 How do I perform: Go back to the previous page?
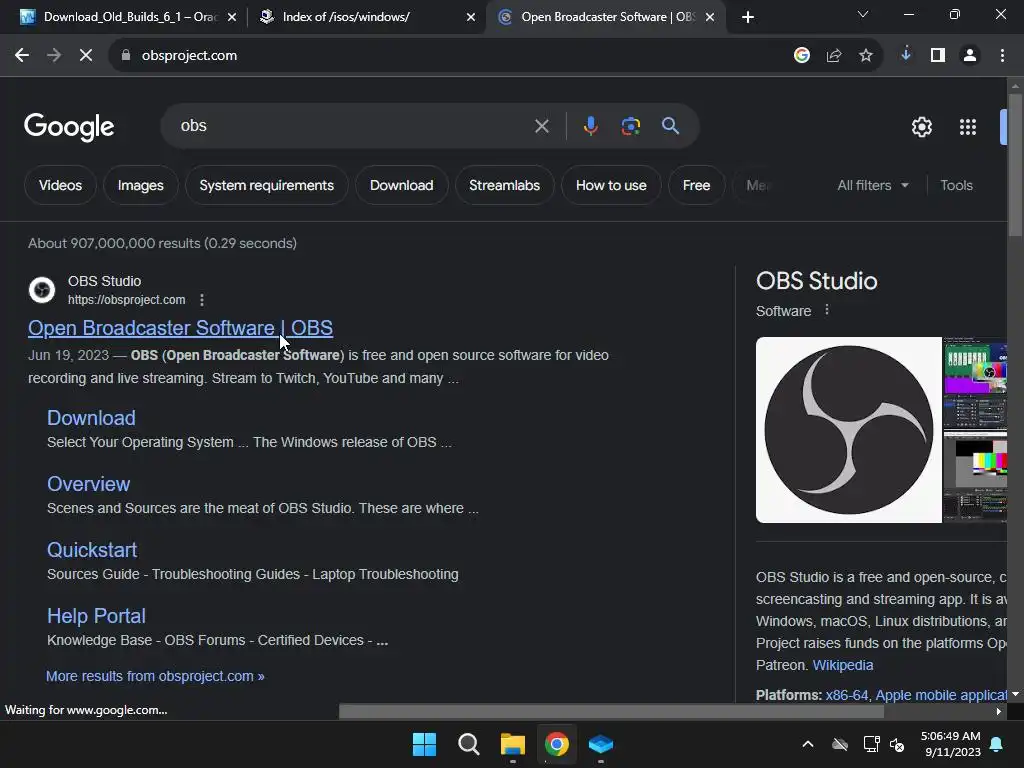[22, 56]
